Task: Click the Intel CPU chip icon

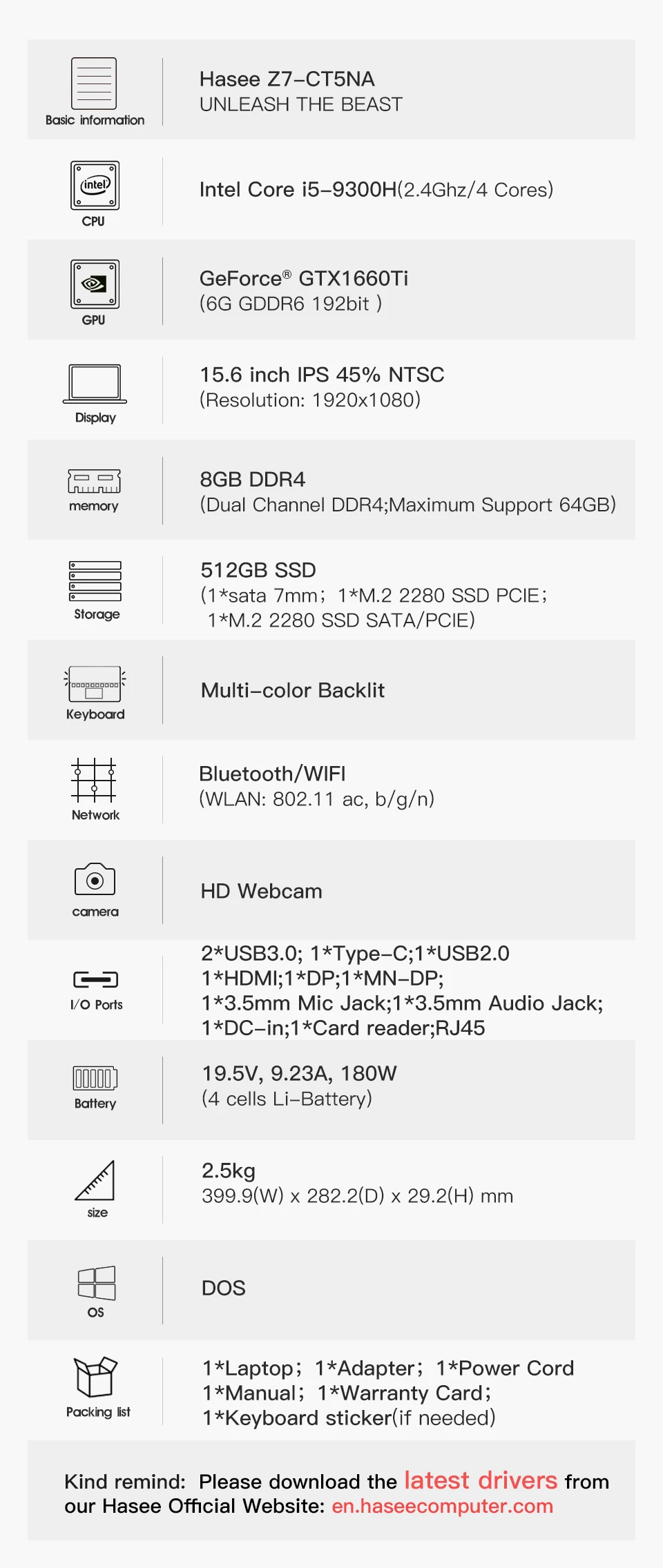Action: pyautogui.click(x=95, y=186)
